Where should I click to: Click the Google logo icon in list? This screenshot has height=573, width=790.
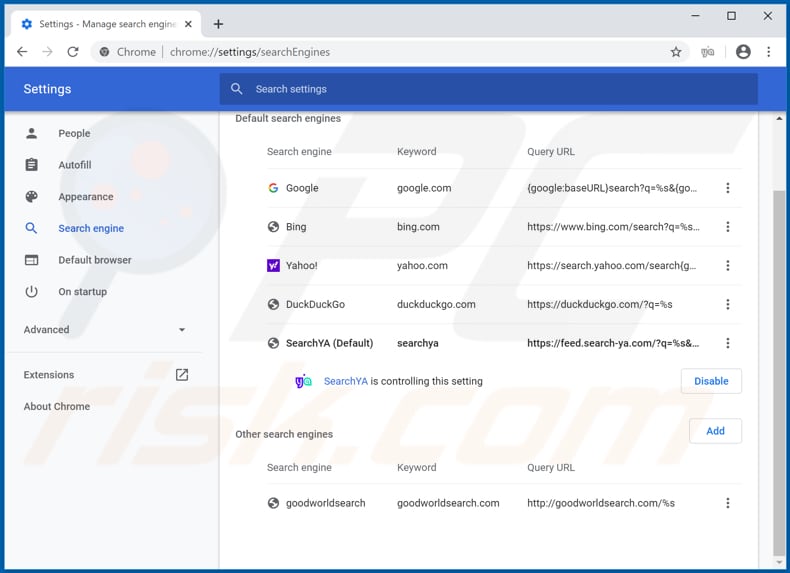click(x=273, y=188)
